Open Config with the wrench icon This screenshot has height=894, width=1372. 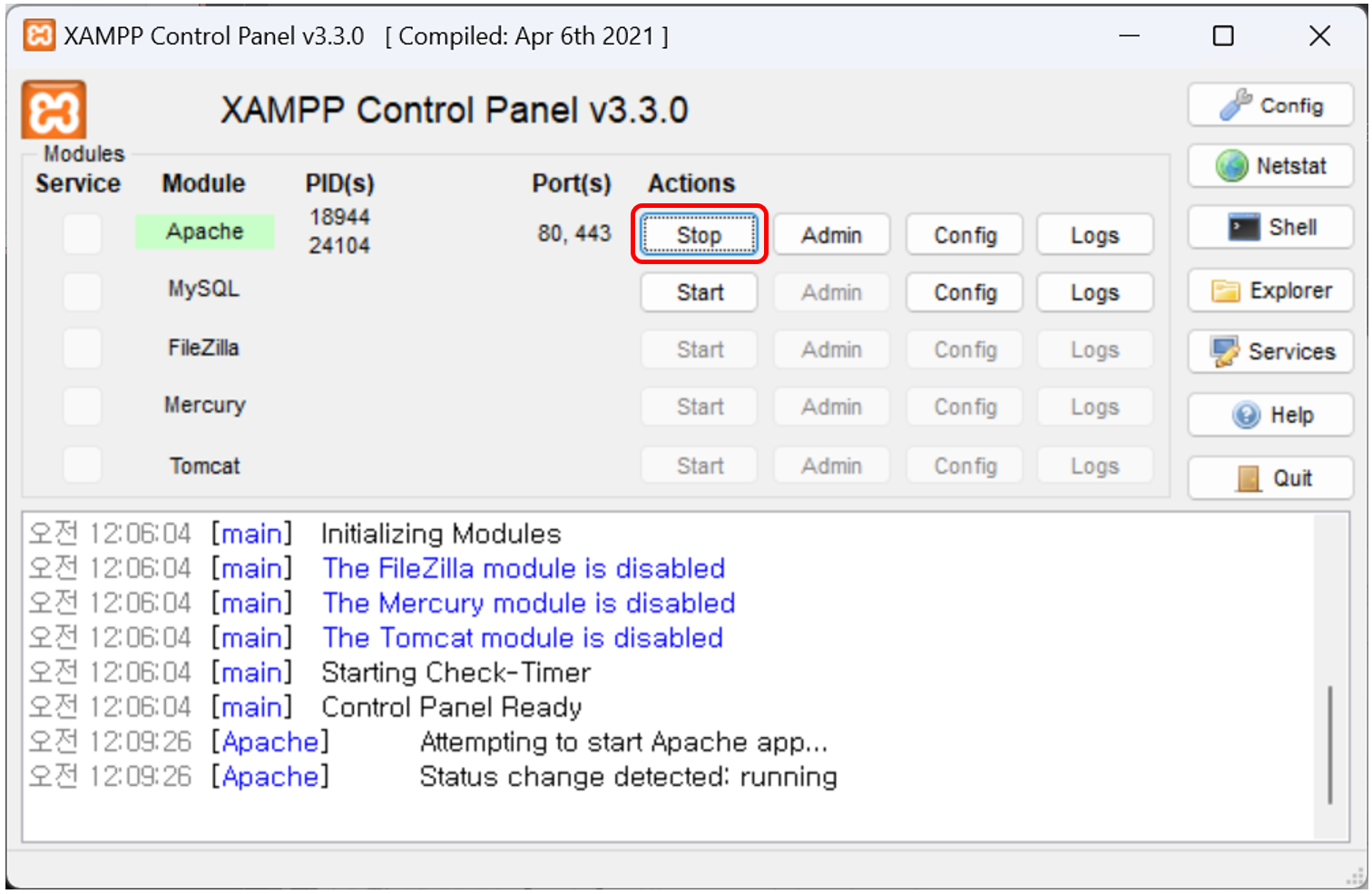(1270, 105)
